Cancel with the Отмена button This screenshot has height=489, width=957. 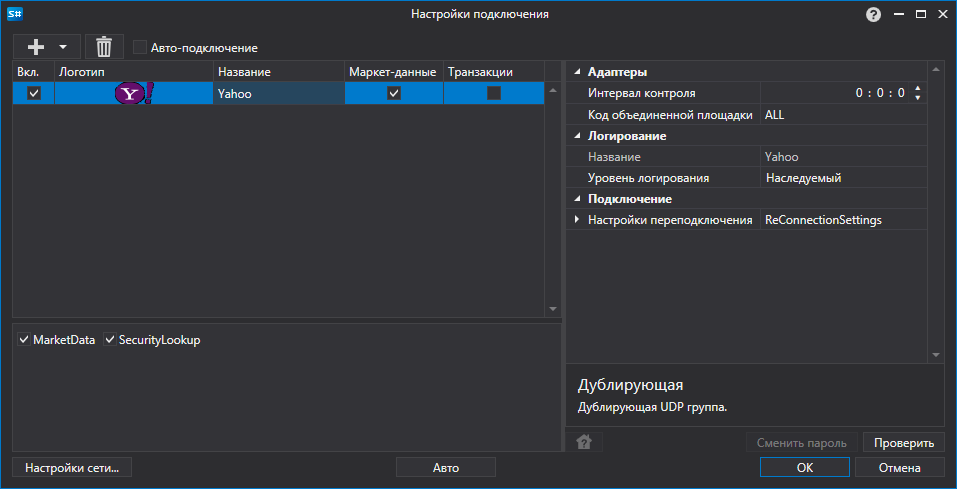click(900, 468)
